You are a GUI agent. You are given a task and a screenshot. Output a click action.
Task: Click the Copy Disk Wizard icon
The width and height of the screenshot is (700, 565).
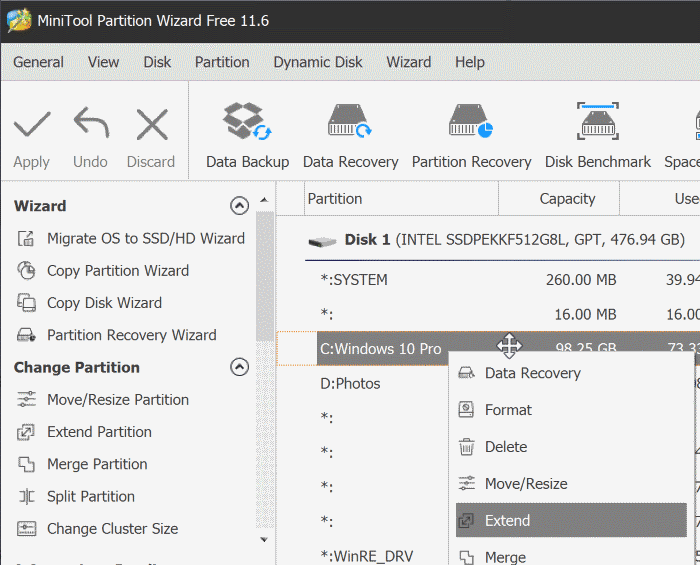click(26, 303)
